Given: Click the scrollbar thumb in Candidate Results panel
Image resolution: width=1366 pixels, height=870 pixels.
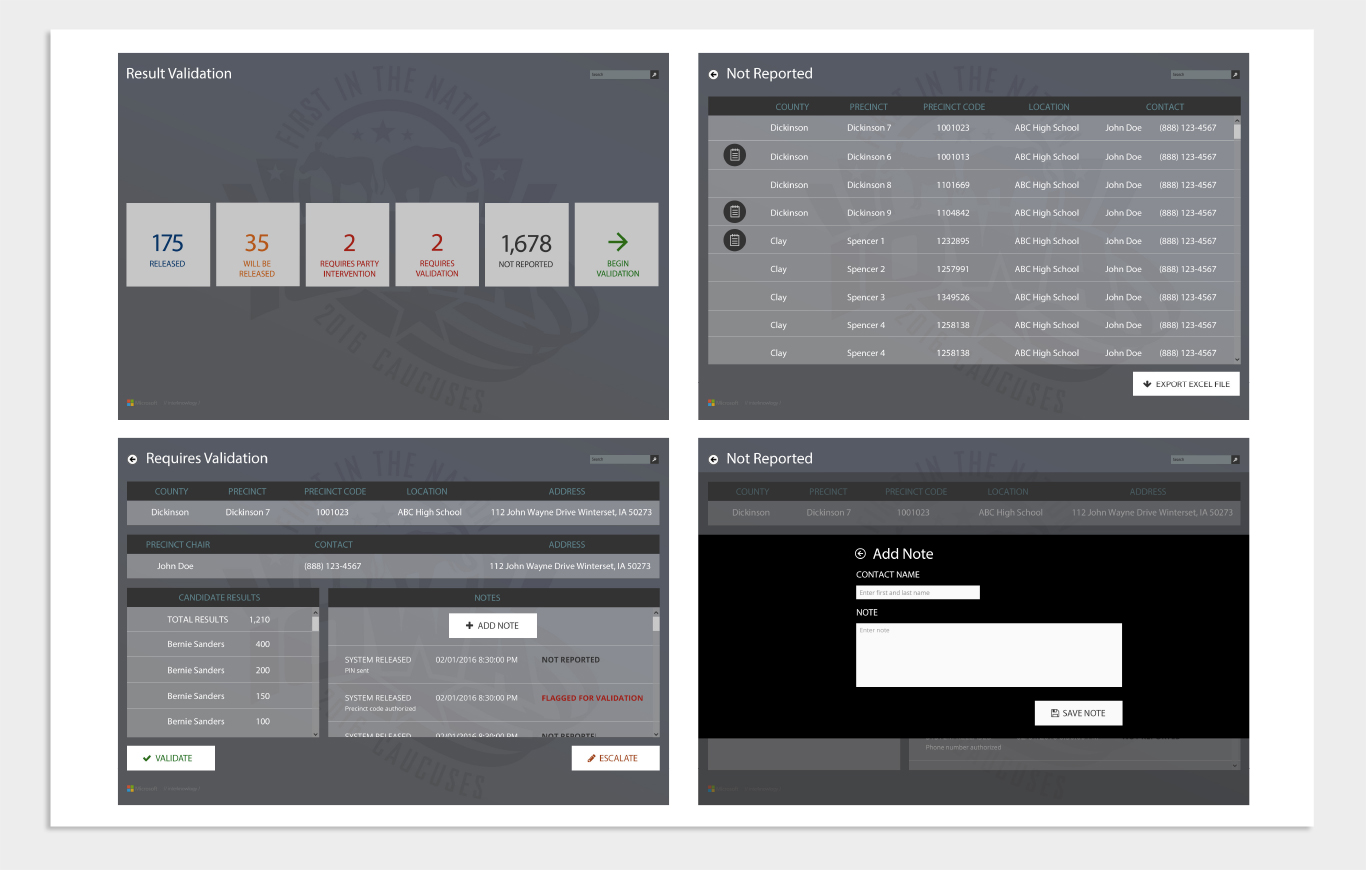Looking at the screenshot, I should coord(316,624).
